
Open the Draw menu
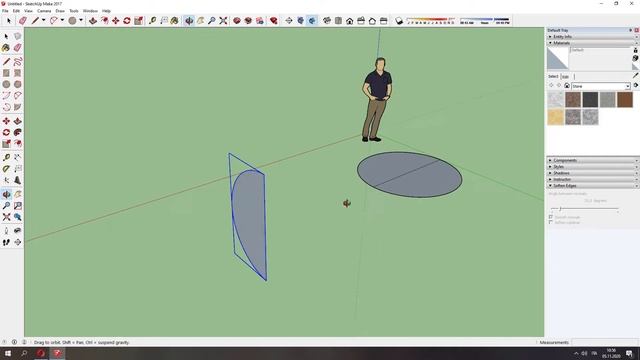pyautogui.click(x=60, y=11)
